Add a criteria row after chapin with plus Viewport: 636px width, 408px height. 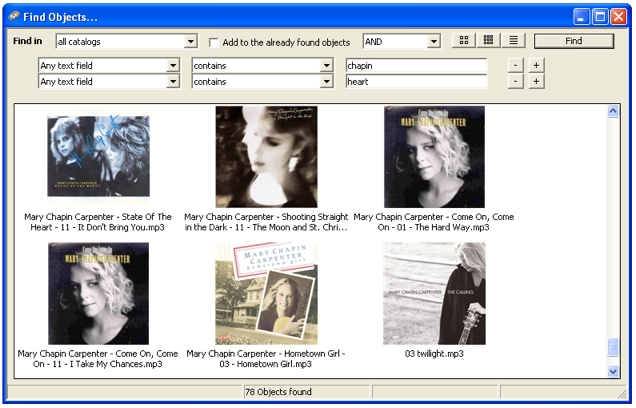click(536, 65)
